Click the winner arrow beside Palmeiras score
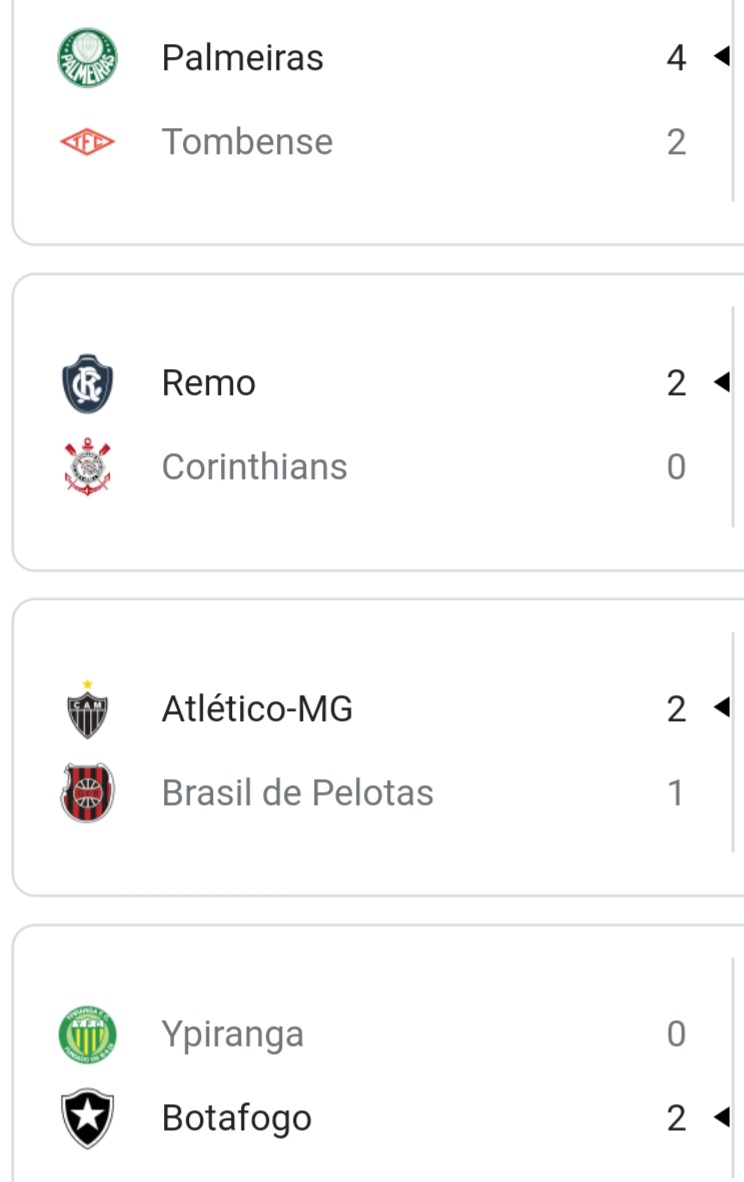Image resolution: width=744 pixels, height=1182 pixels. (721, 57)
